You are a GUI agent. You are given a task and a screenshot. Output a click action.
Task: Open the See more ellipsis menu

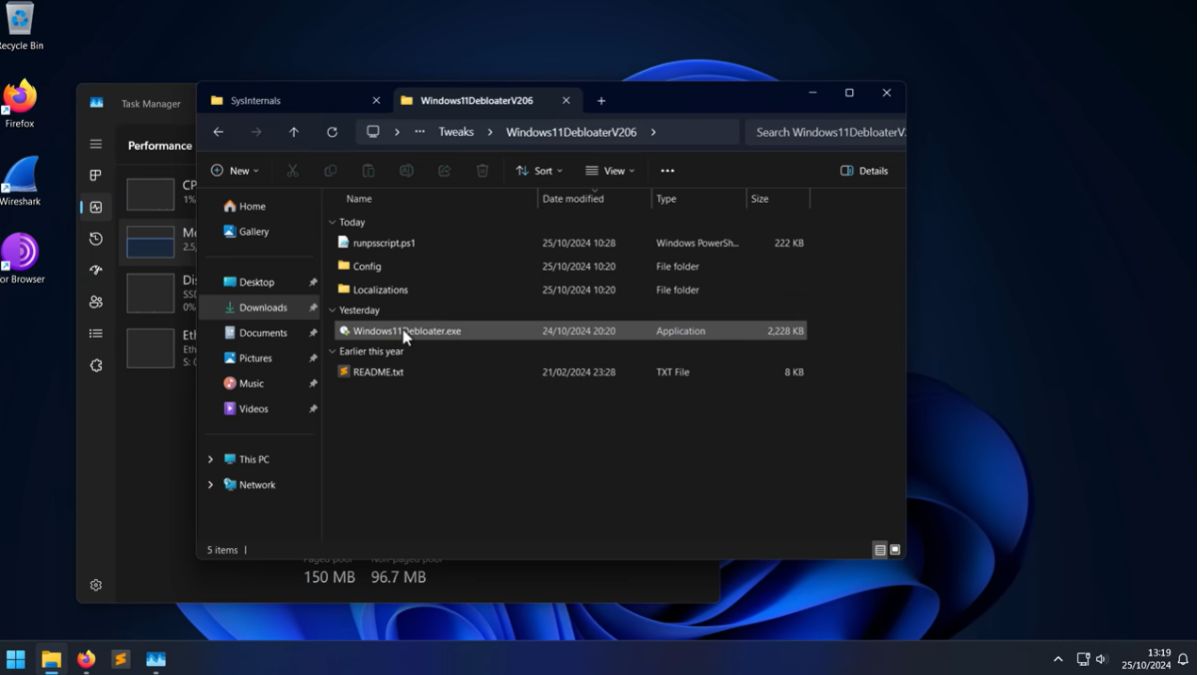coord(667,170)
